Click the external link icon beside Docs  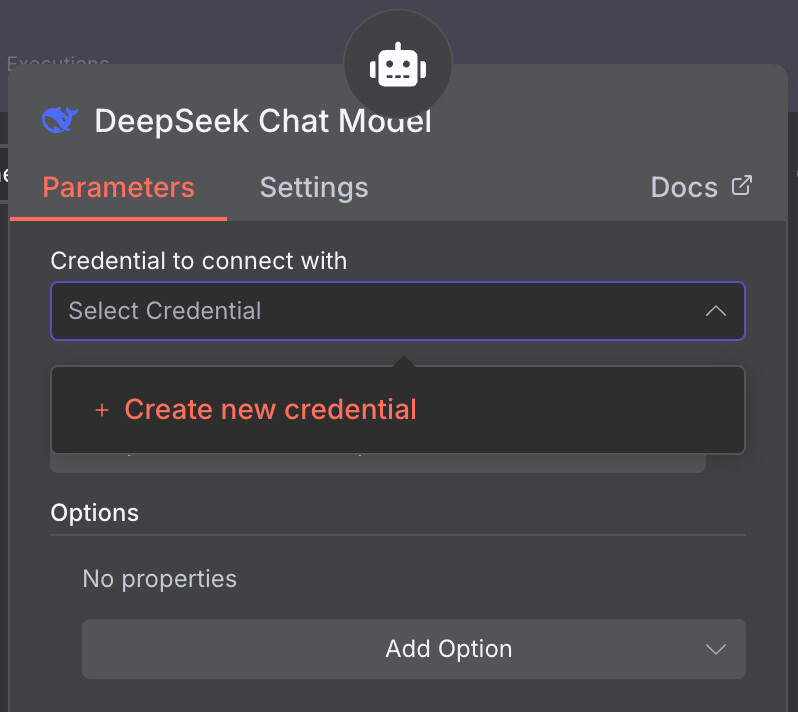[x=741, y=186]
